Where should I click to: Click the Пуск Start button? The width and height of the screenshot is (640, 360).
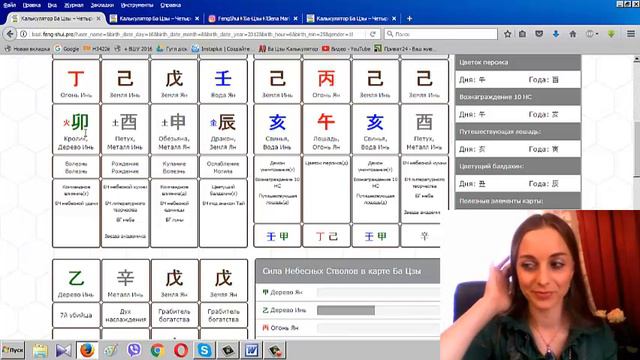coord(13,350)
